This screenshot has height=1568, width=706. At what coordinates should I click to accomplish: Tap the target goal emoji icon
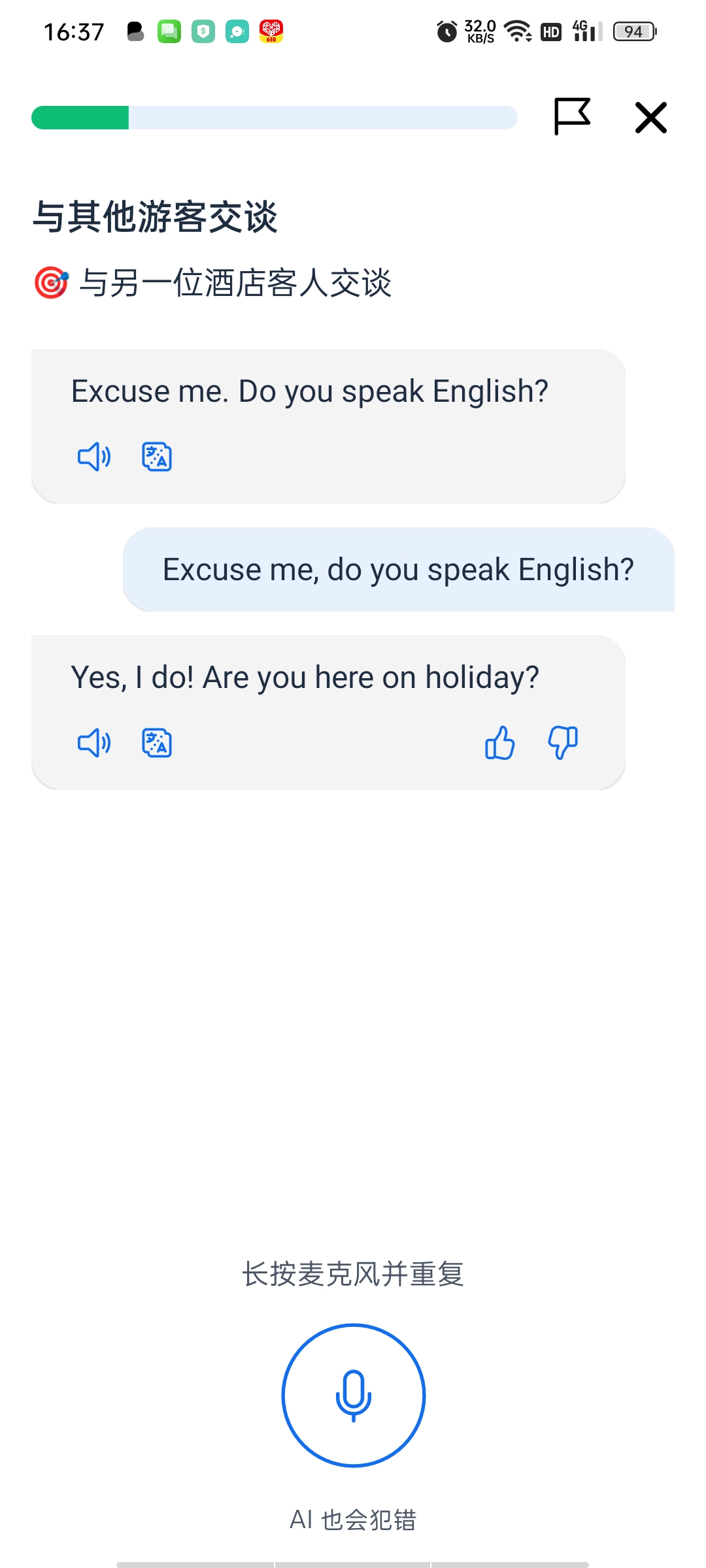(51, 283)
